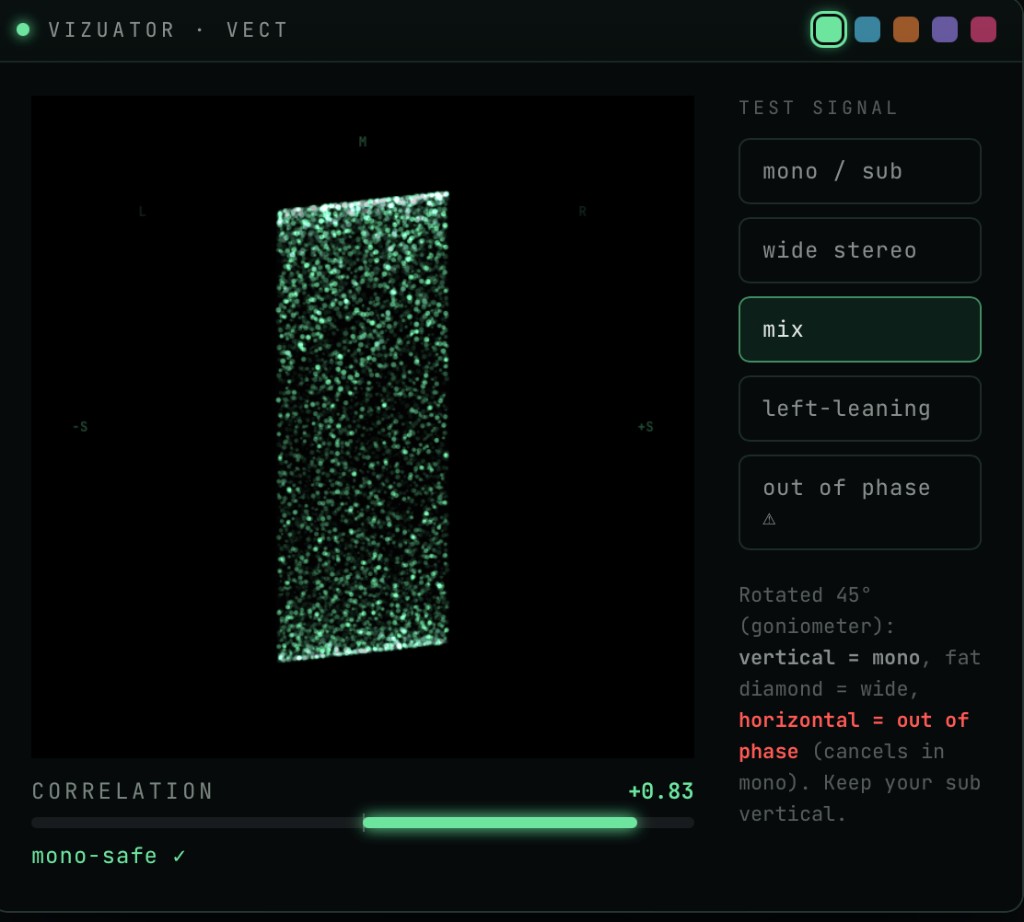Image resolution: width=1024 pixels, height=922 pixels.
Task: Click the M axis label in the scope
Action: (362, 142)
